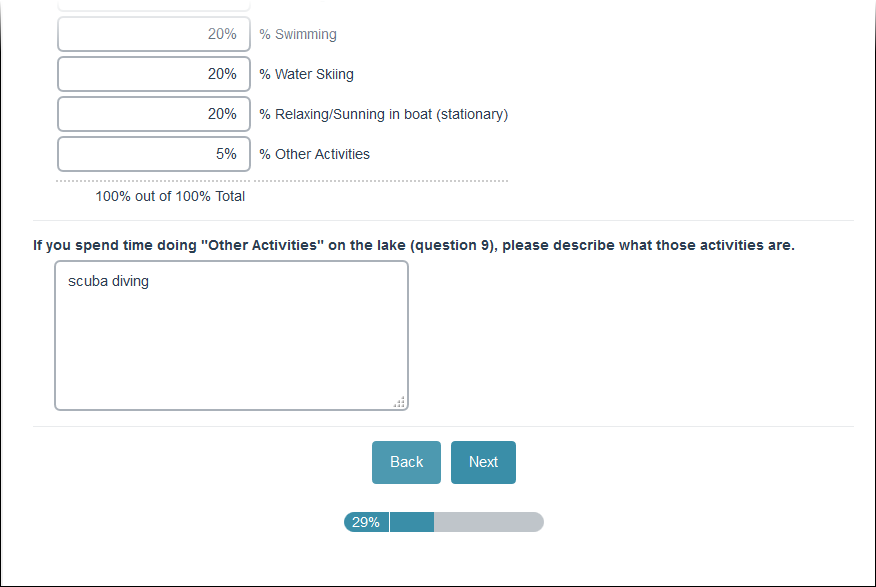The image size is (876, 587).
Task: Click the Other Activities percentage box
Action: 154,154
